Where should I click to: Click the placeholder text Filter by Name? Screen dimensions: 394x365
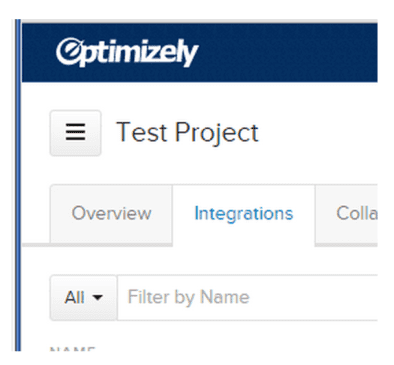point(188,297)
